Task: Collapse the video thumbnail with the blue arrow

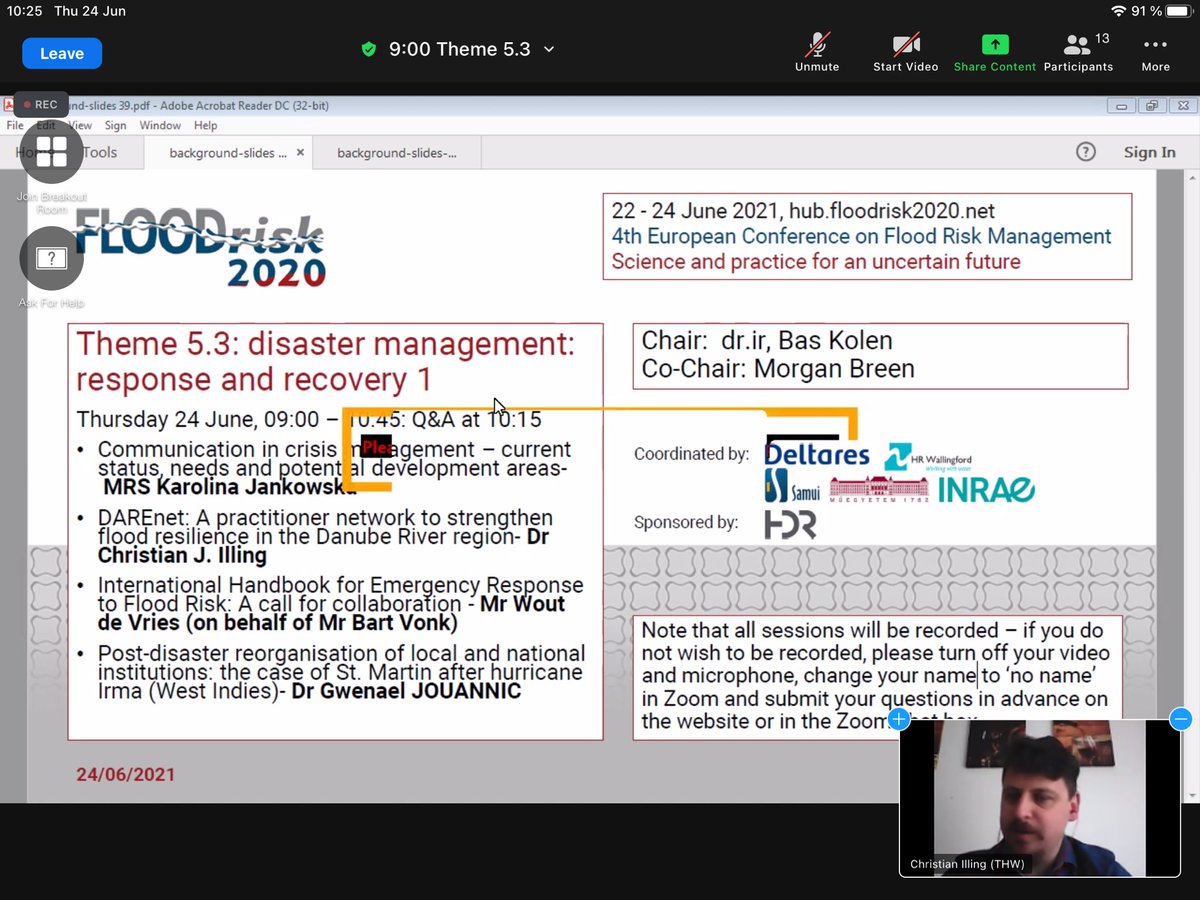Action: coord(1181,718)
